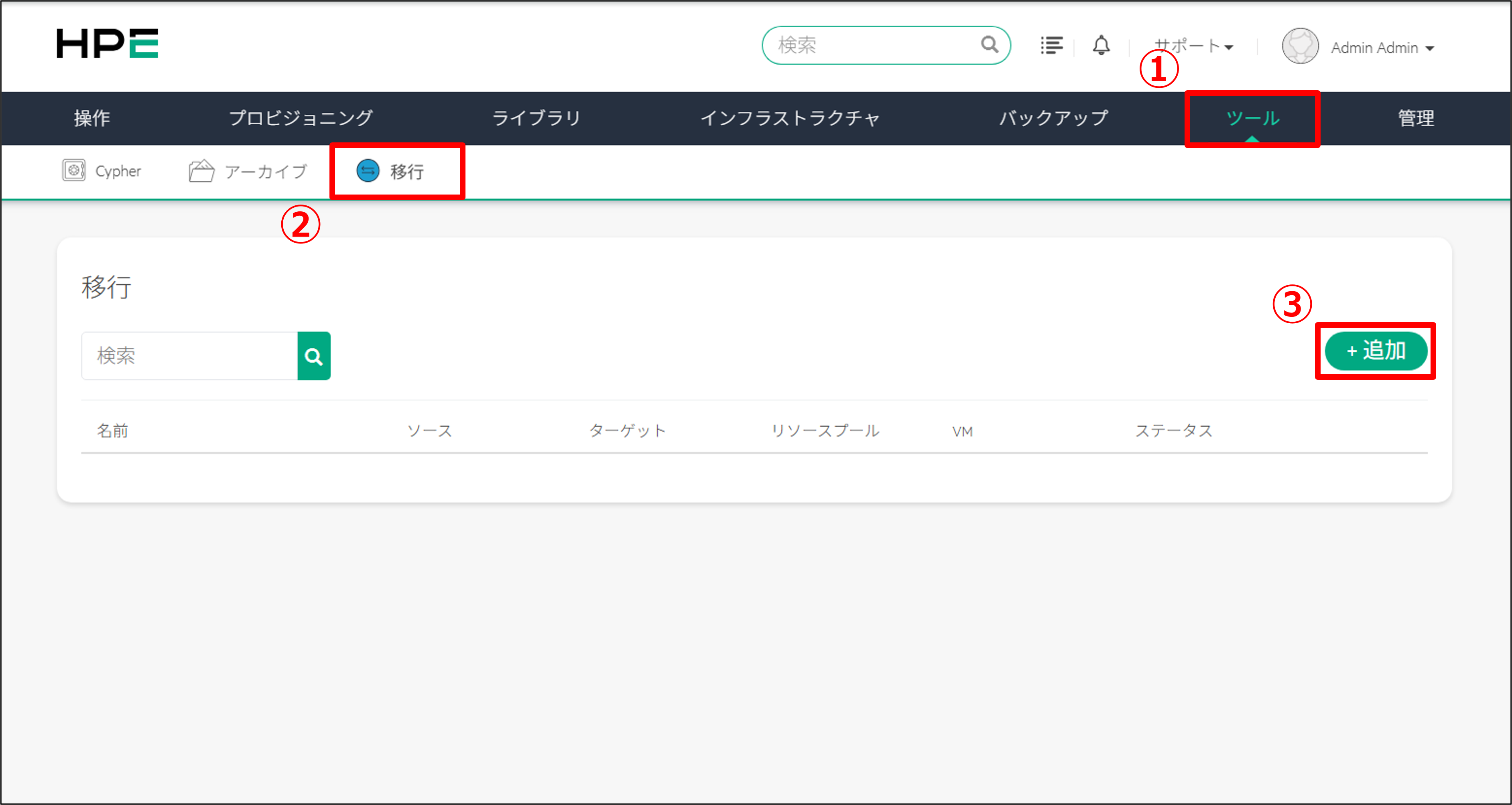
Task: Click inside the 検索 filter input field
Action: click(x=188, y=355)
